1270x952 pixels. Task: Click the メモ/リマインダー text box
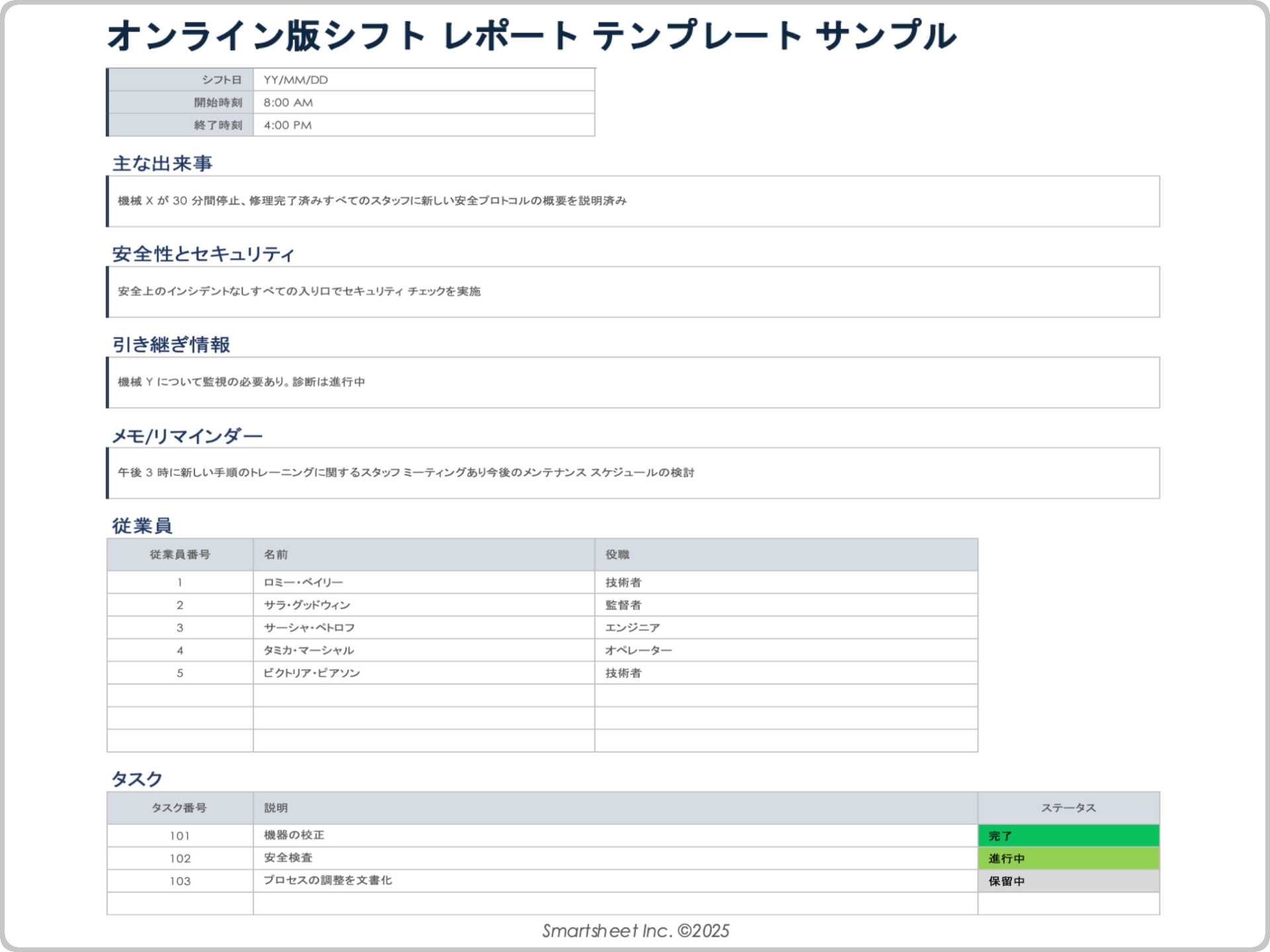coord(634,473)
